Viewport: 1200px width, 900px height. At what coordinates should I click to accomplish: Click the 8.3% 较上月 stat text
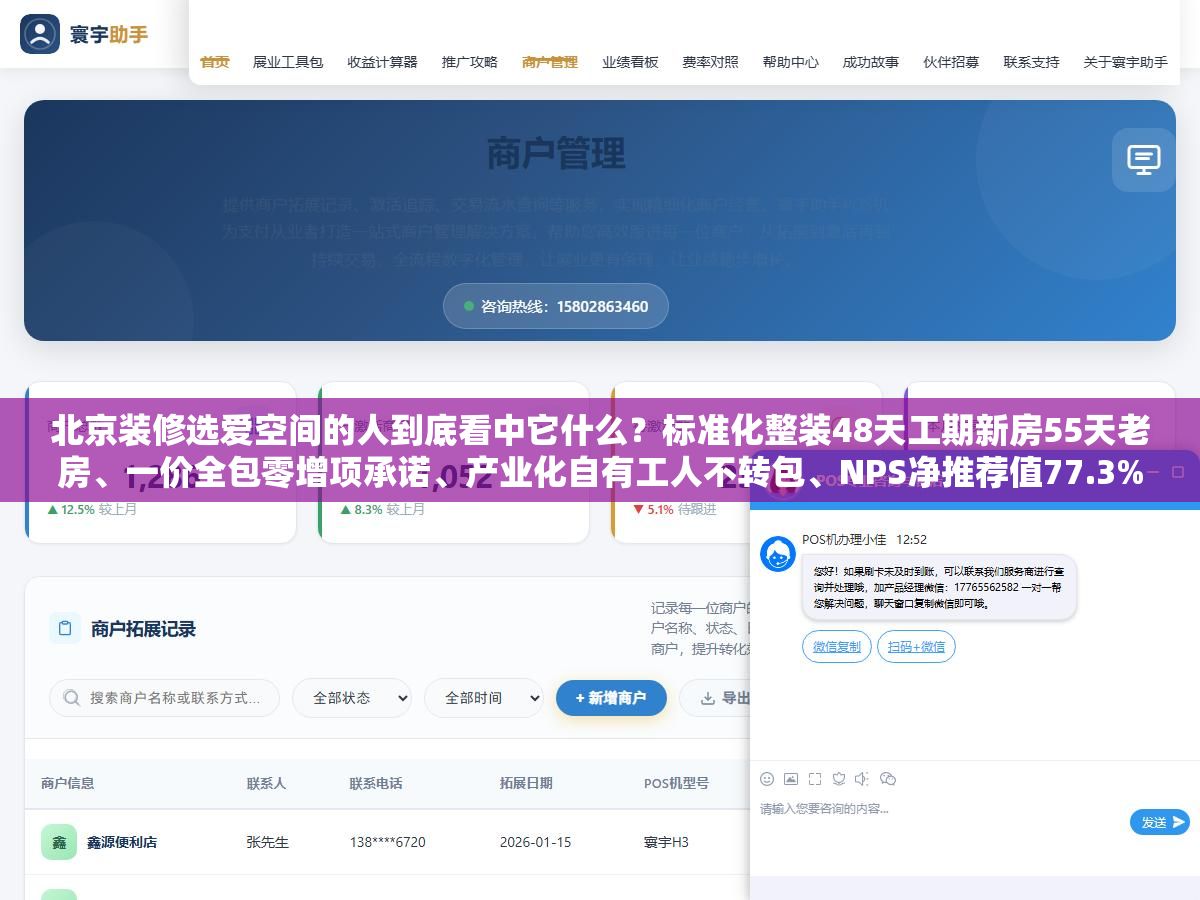click(x=383, y=509)
